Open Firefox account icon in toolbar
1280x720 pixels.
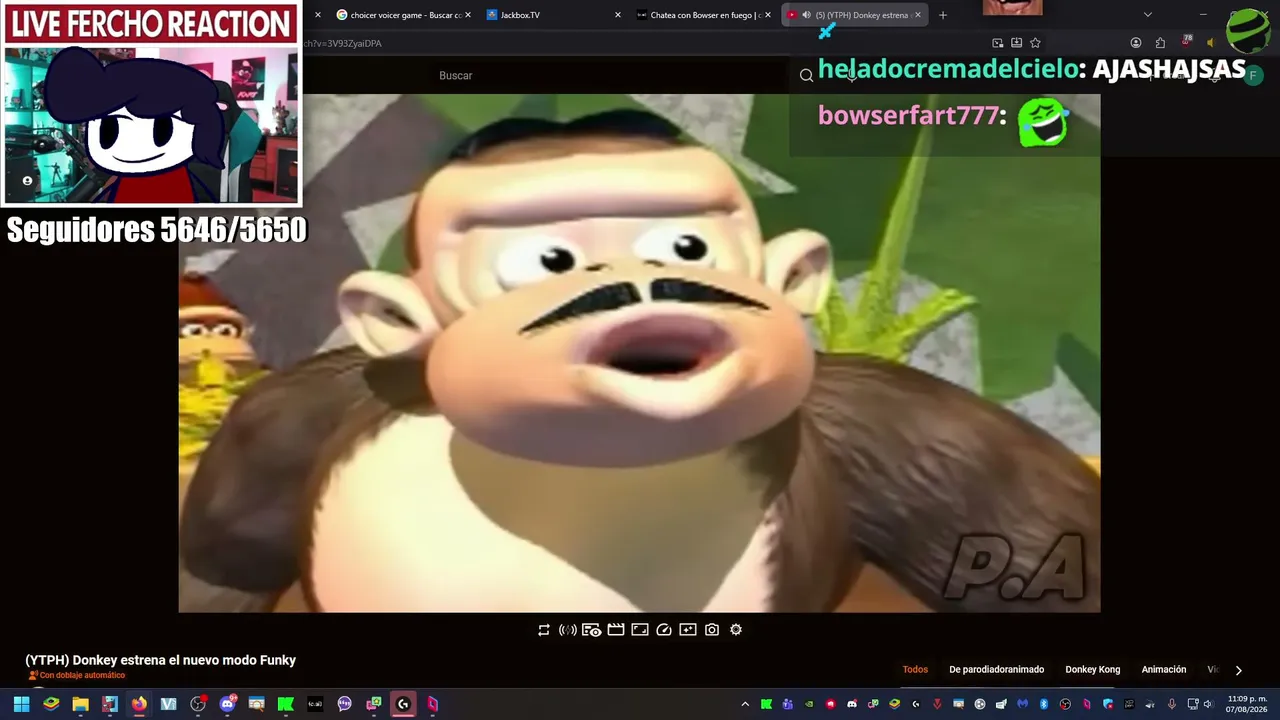[x=1136, y=43]
